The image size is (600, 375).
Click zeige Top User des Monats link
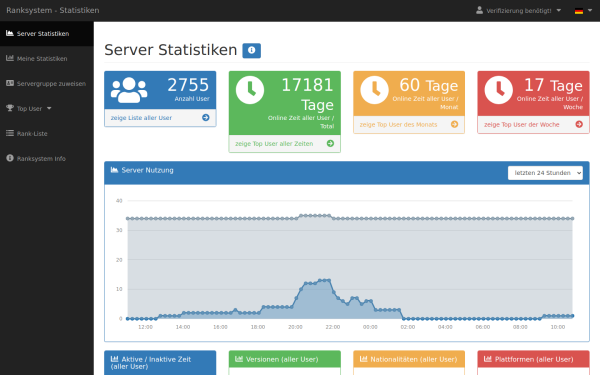tap(398, 125)
